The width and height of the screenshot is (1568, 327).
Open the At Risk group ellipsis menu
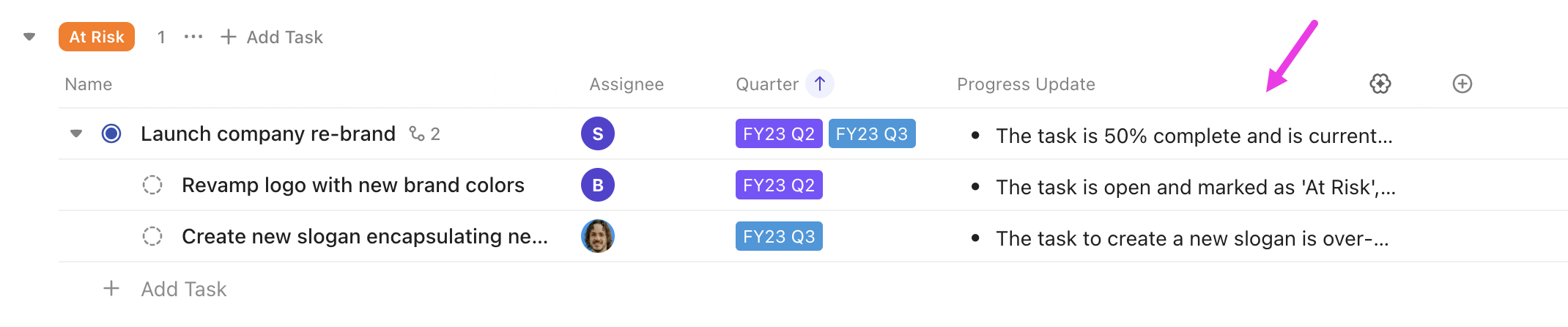click(193, 37)
